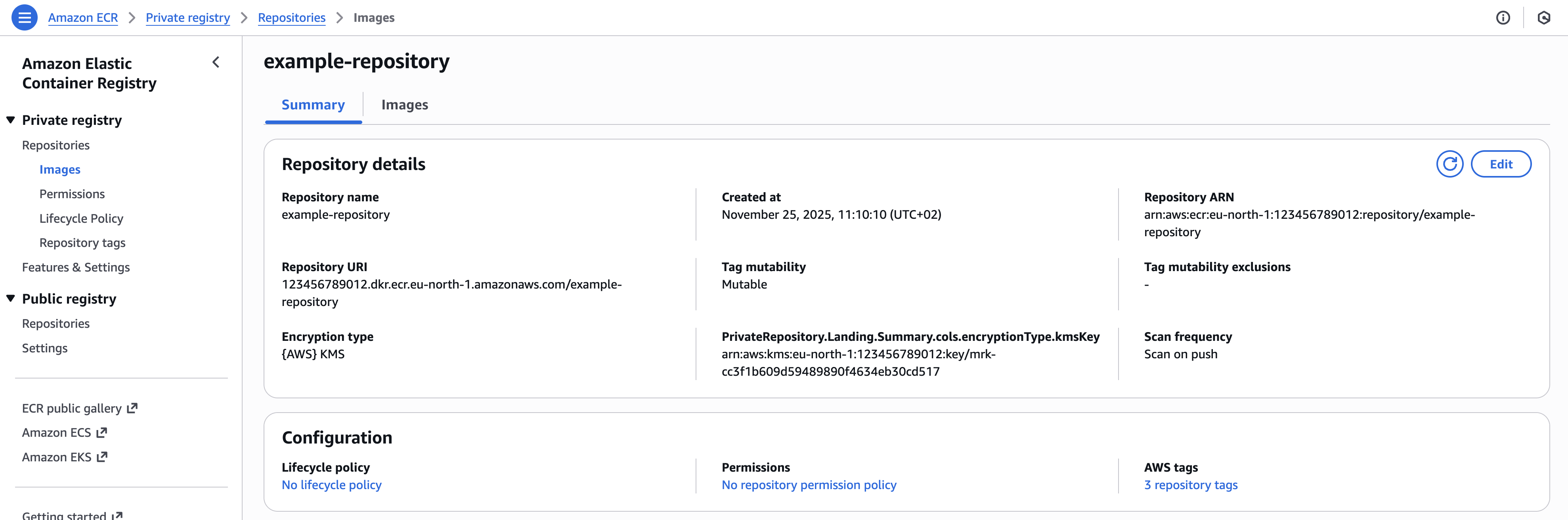
Task: Select the Summary tab
Action: 313,105
